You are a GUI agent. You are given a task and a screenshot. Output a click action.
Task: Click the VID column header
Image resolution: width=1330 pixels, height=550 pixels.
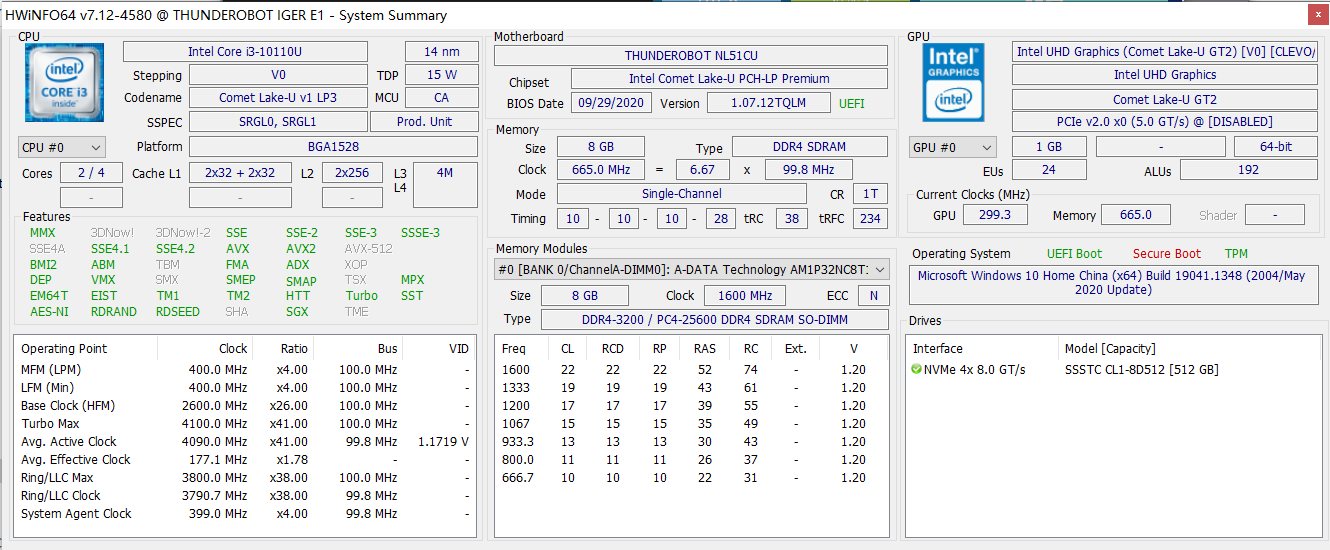pos(458,349)
